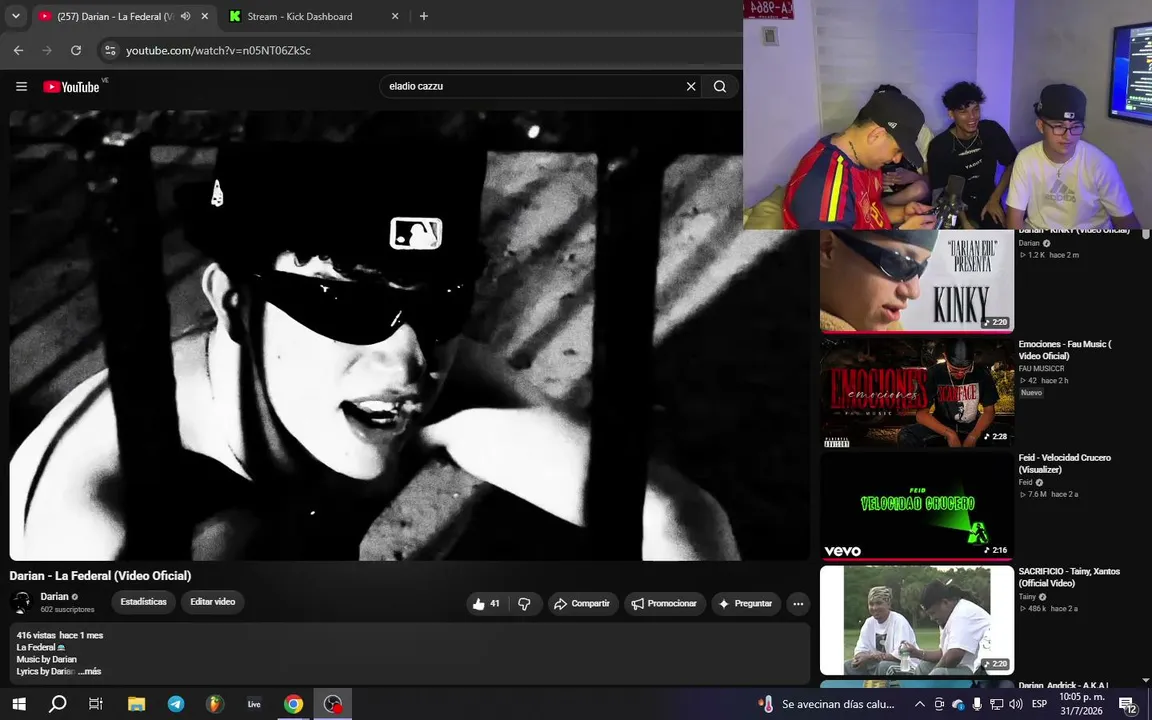Open Telegram from taskbar
The width and height of the screenshot is (1152, 720).
point(176,704)
